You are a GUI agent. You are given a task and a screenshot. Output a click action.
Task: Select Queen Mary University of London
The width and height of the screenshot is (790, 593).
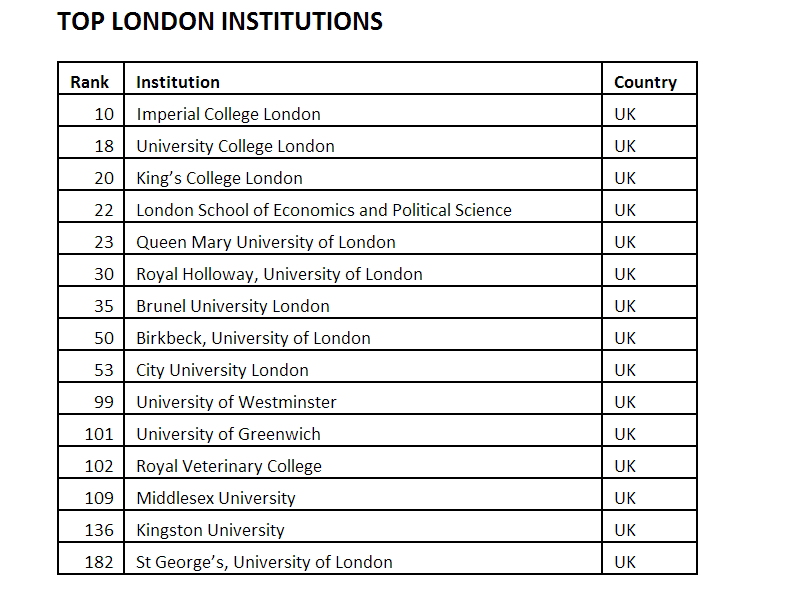265,242
